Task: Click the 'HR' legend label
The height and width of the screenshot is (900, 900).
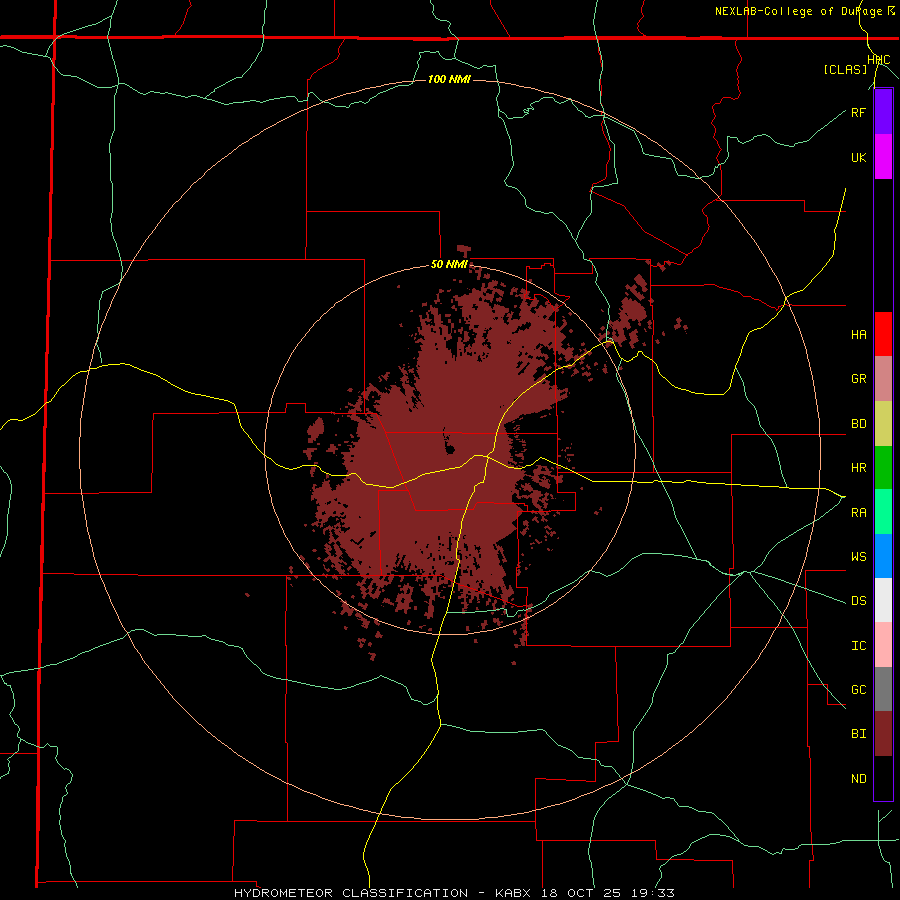Action: pos(858,468)
